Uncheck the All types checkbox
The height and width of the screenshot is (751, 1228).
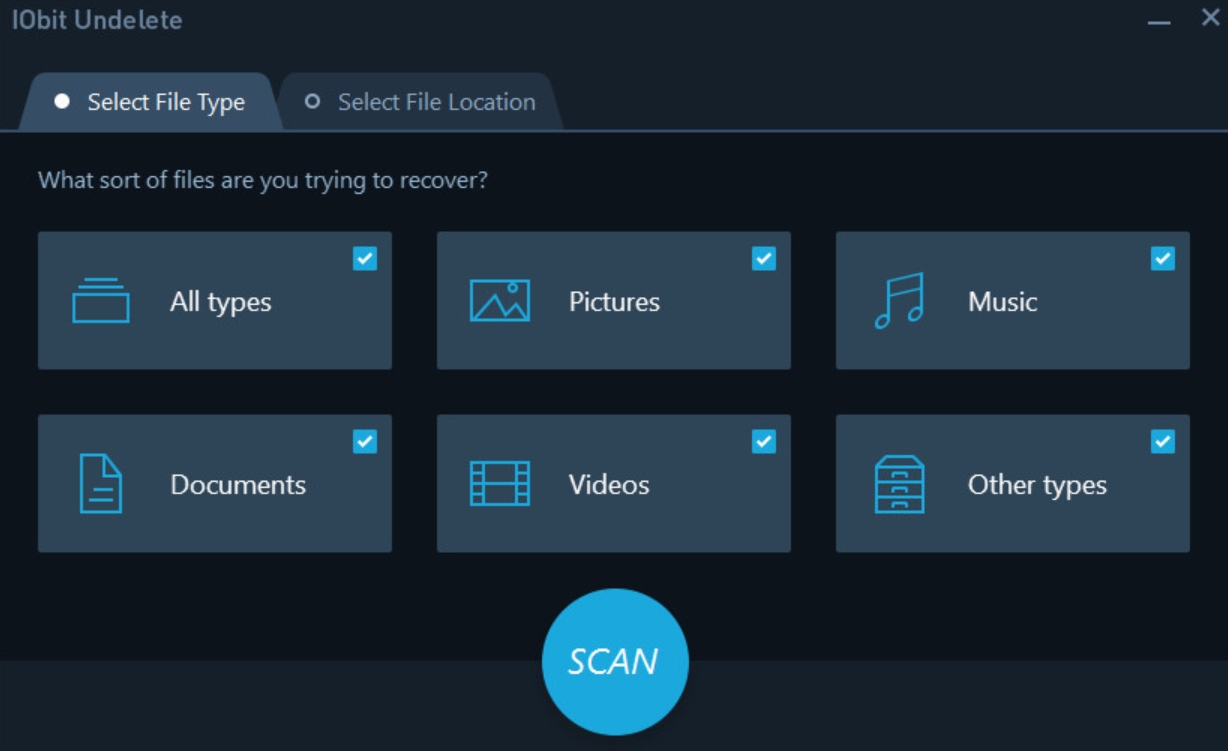click(365, 259)
